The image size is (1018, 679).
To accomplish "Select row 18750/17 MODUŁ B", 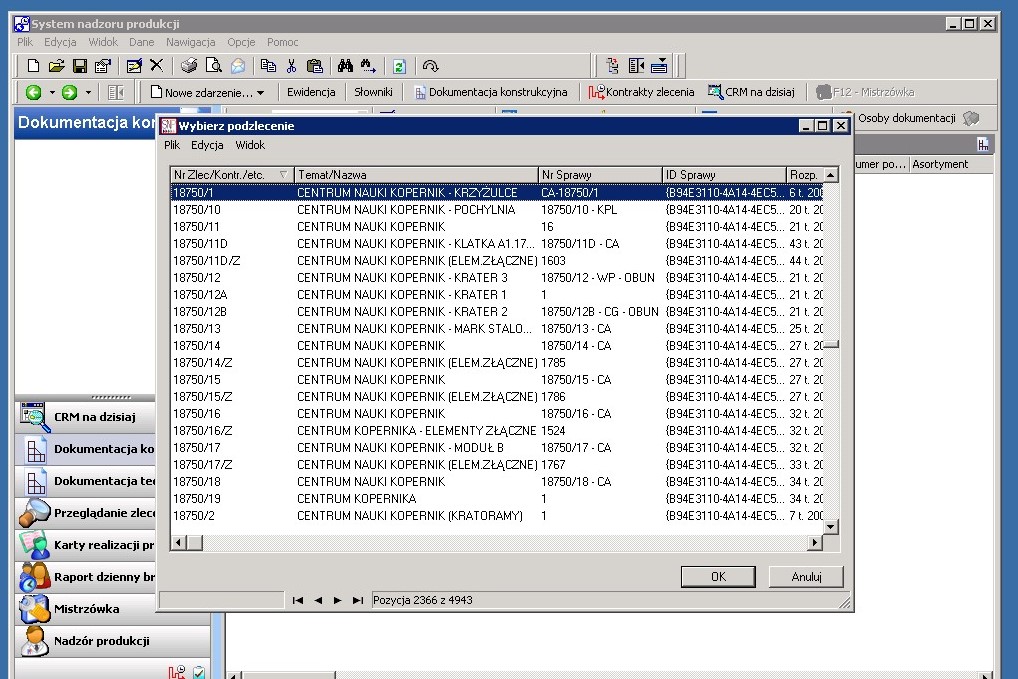I will (x=497, y=447).
